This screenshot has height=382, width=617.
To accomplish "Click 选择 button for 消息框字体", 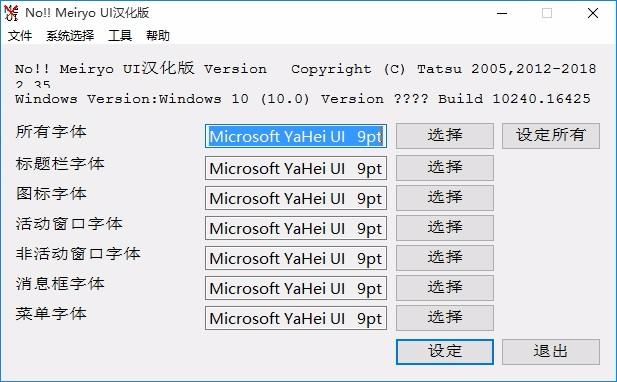I will [x=445, y=288].
